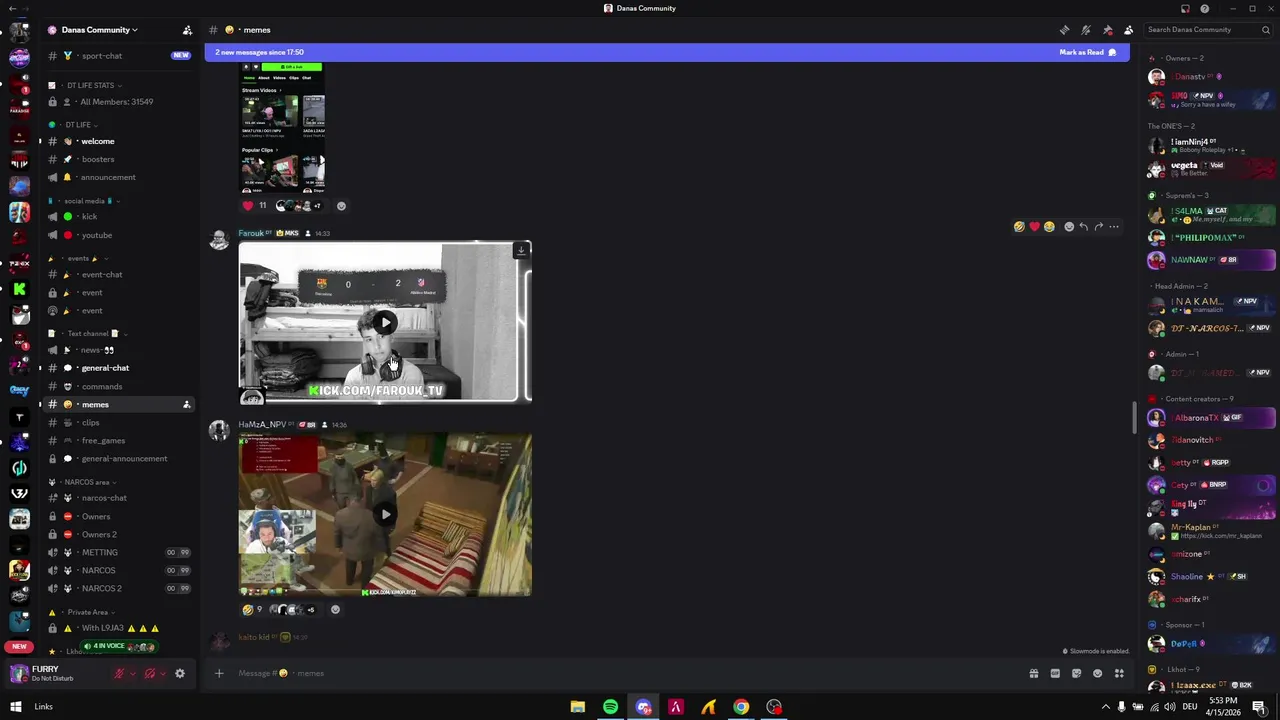Image resolution: width=1280 pixels, height=720 pixels.
Task: Click forward arrow in message hover toolbar
Action: point(1099,227)
